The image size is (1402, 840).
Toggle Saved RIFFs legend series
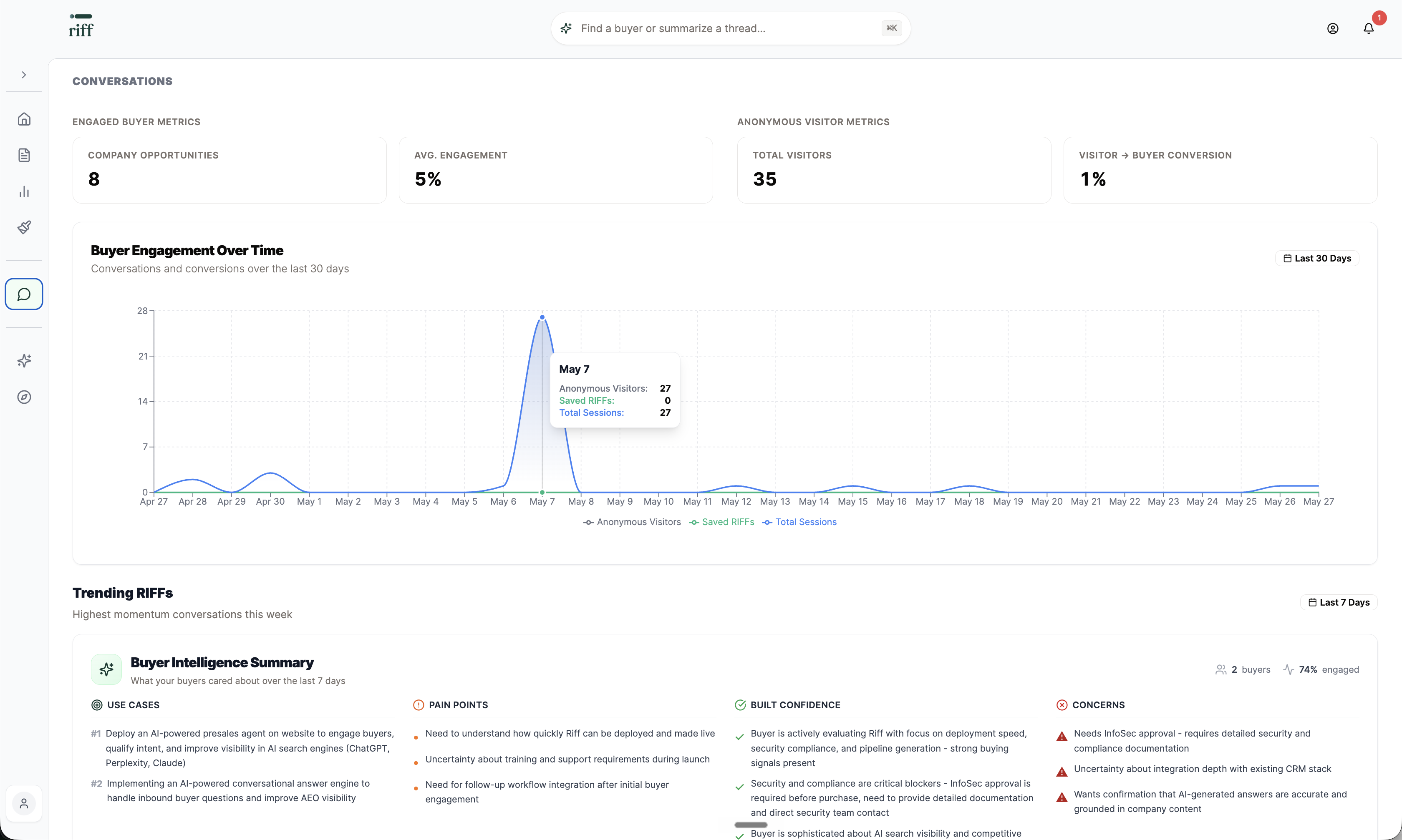click(x=721, y=522)
